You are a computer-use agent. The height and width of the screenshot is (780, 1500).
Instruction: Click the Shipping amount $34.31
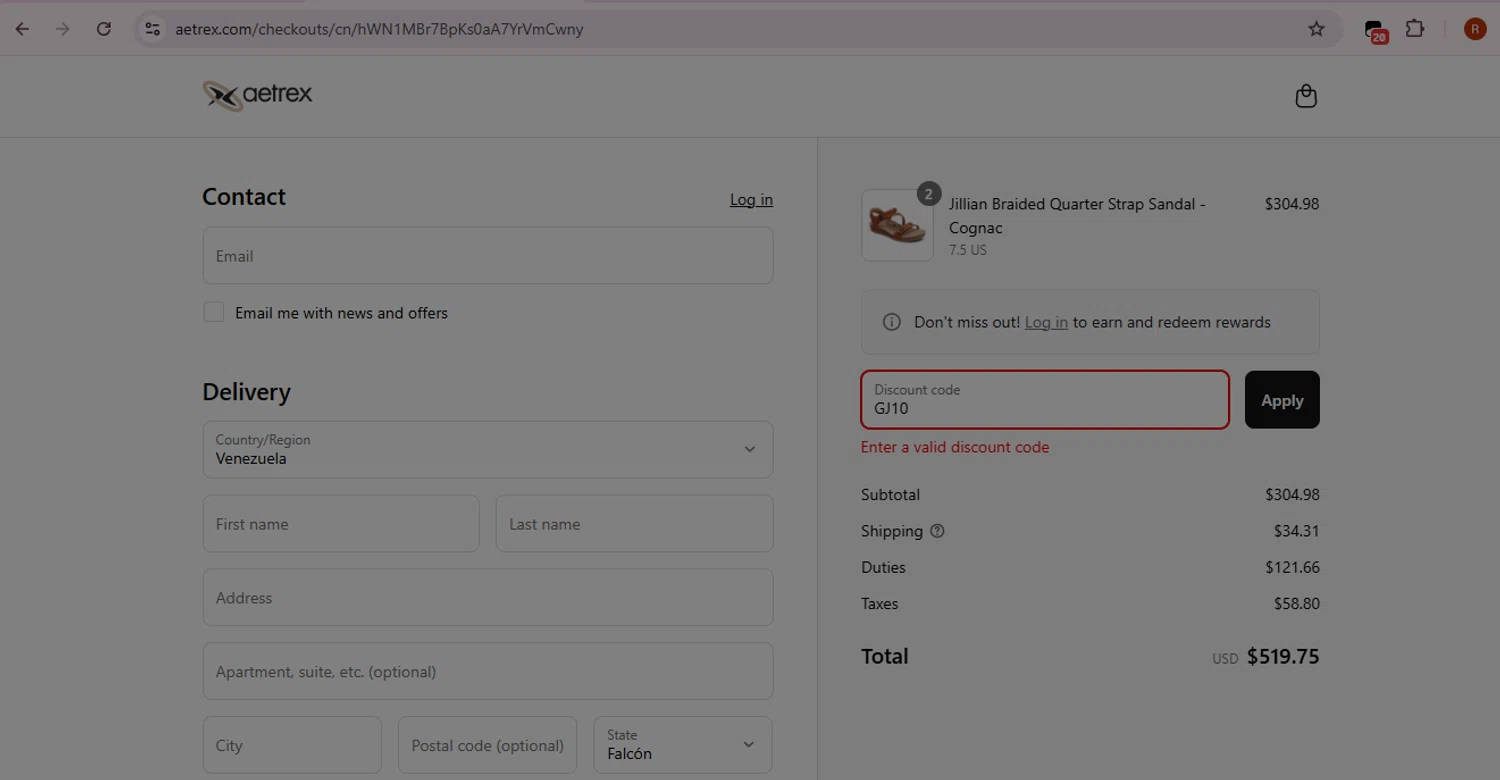tap(1296, 531)
